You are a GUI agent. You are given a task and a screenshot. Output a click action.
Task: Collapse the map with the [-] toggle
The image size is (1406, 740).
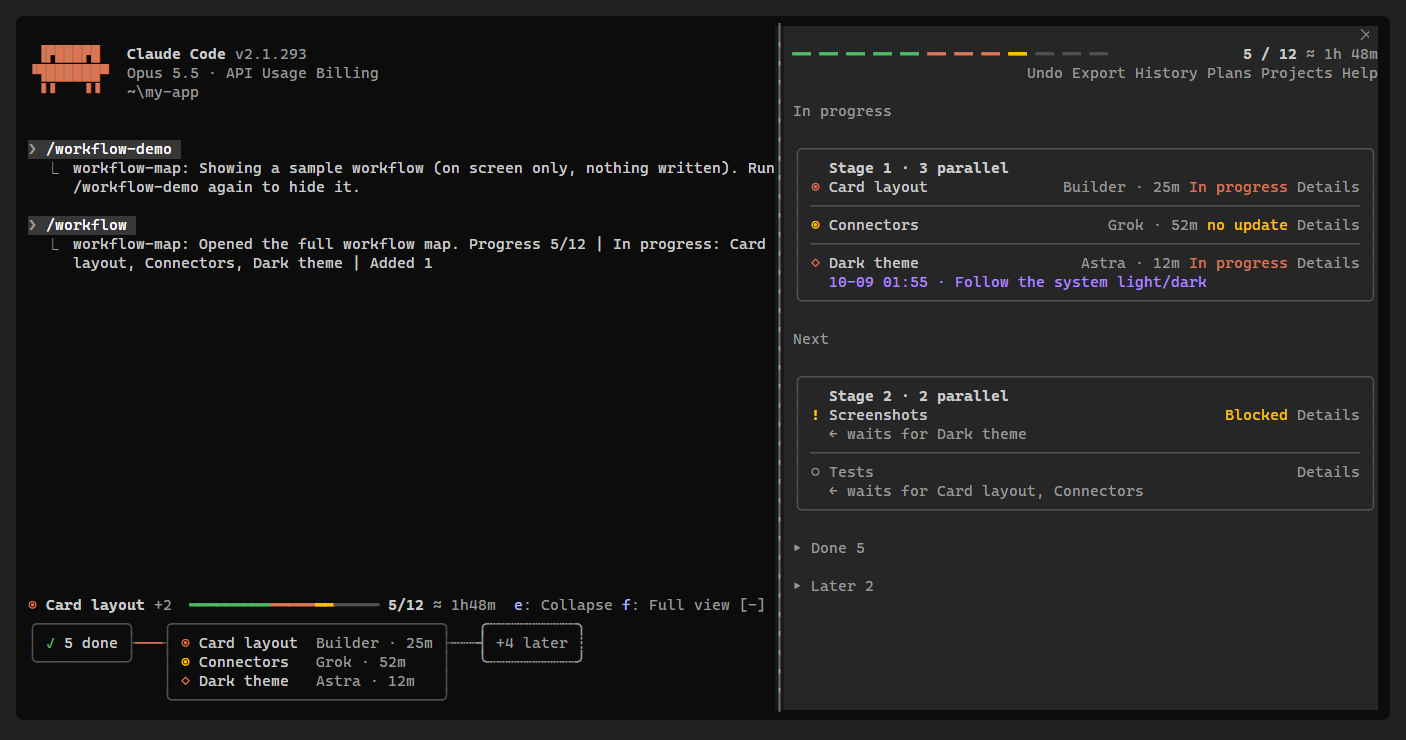[x=752, y=605]
